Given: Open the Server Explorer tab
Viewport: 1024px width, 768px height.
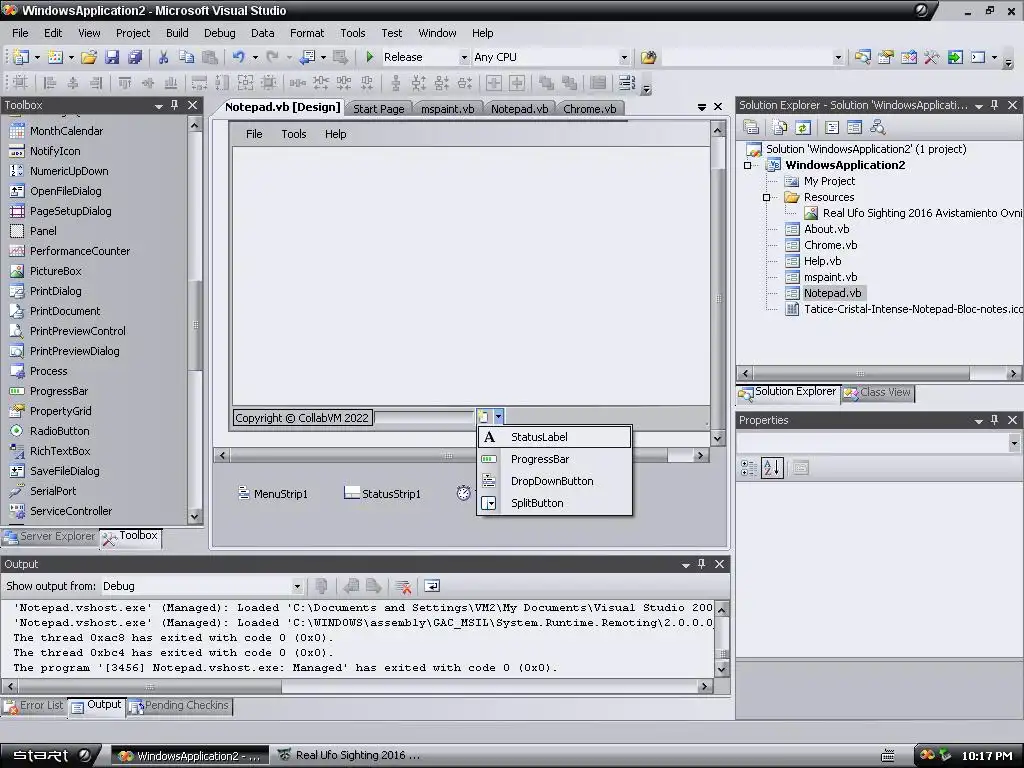Looking at the screenshot, I should click(50, 536).
